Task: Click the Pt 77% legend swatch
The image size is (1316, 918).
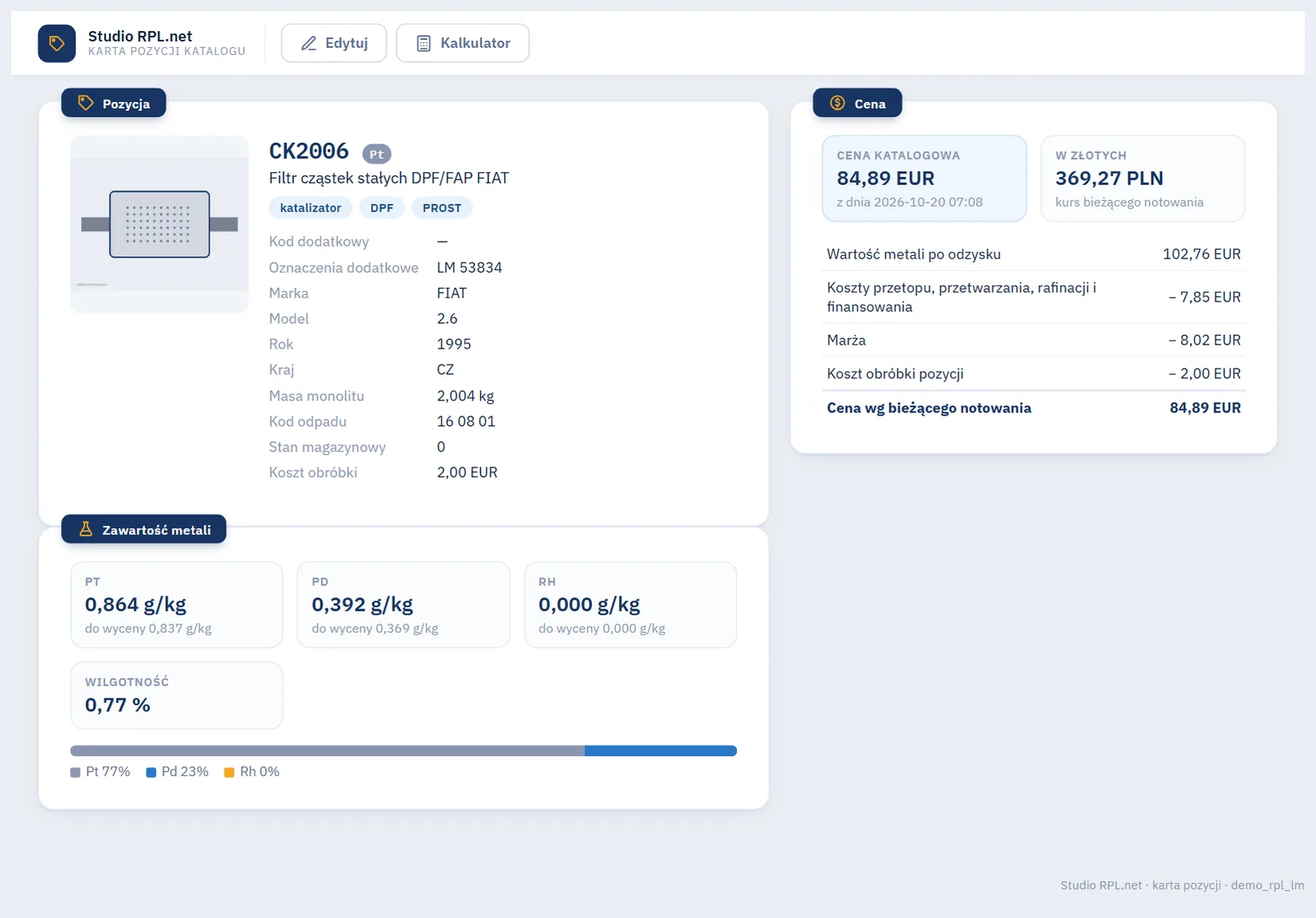Action: tap(75, 772)
